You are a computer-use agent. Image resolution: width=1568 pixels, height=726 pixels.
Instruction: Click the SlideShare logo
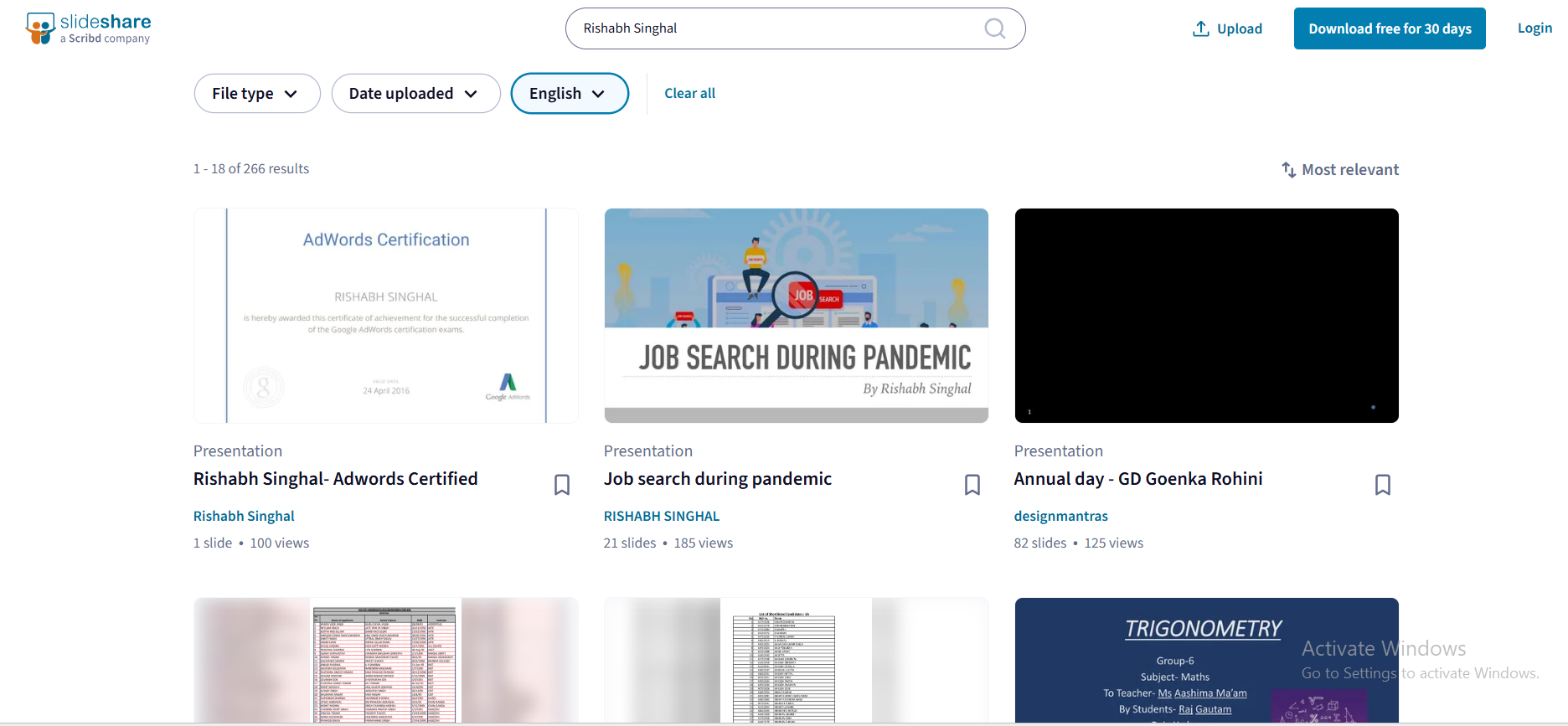point(88,28)
